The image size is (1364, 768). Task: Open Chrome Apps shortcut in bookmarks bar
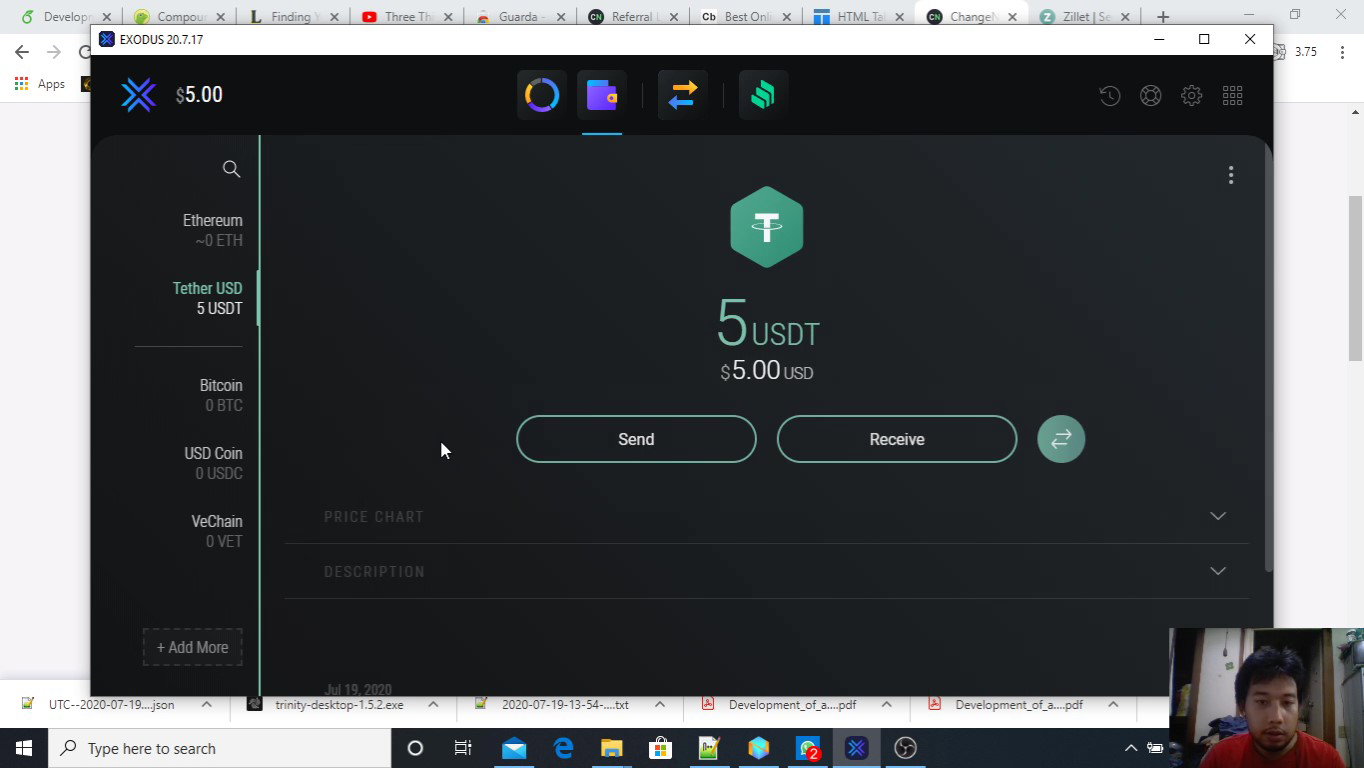click(40, 84)
